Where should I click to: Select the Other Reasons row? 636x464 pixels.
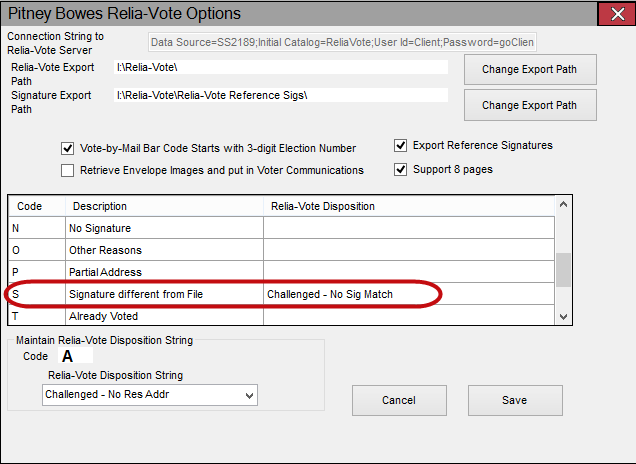281,250
